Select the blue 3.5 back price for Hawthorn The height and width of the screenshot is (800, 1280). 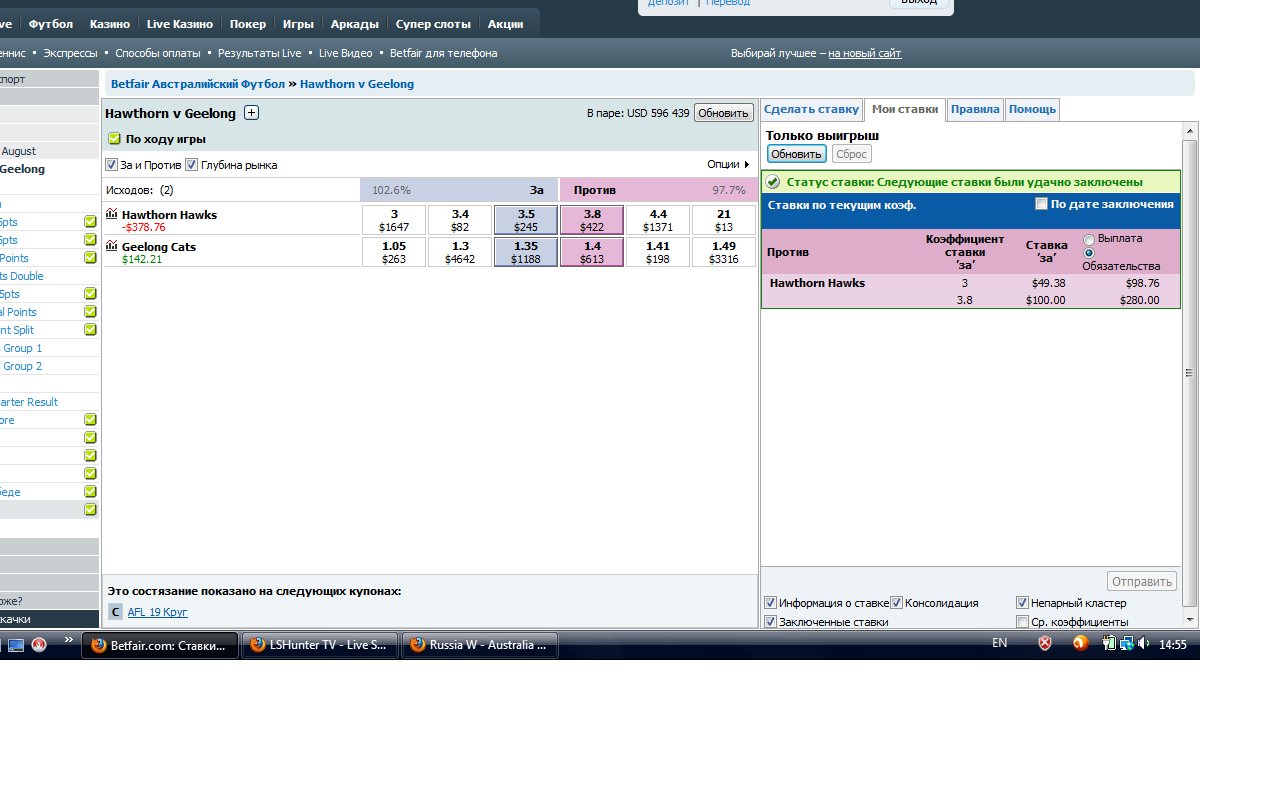[526, 220]
